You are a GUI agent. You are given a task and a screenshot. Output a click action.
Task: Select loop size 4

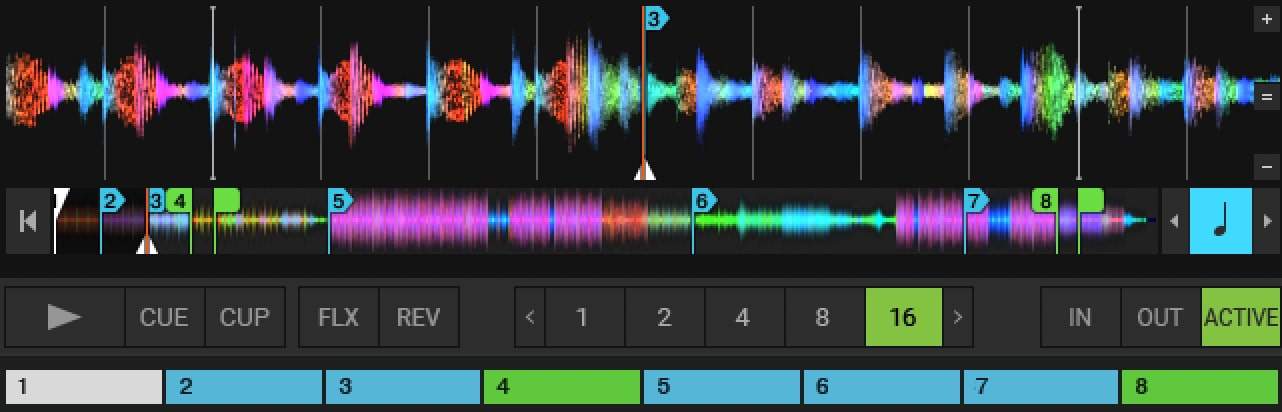[743, 317]
